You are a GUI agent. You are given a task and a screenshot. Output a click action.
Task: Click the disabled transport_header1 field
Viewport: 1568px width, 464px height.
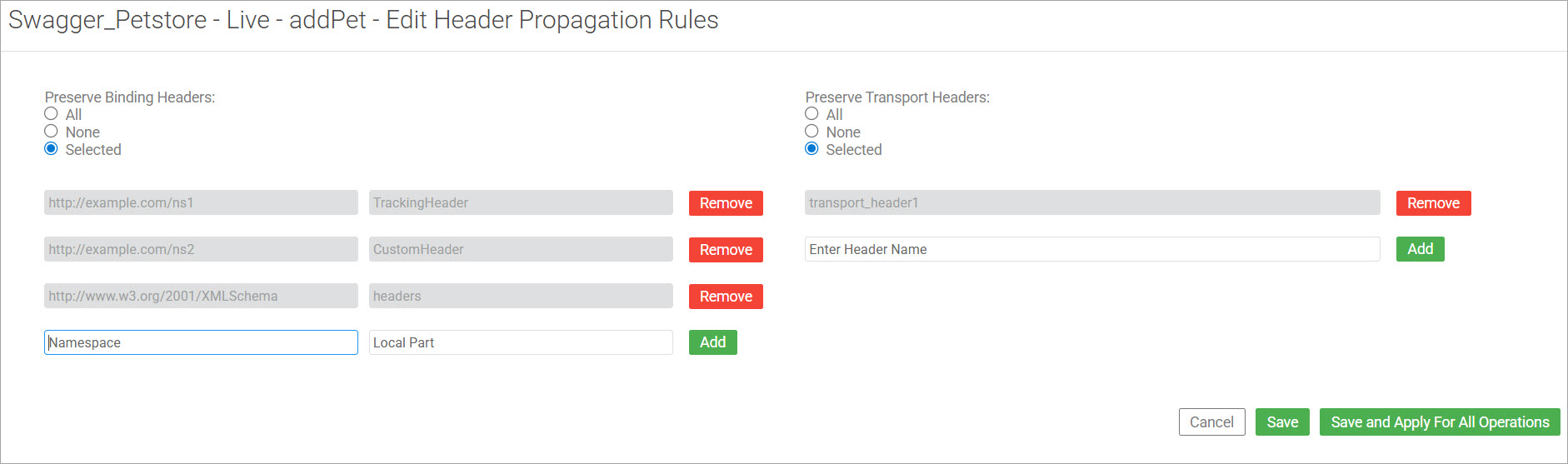pyautogui.click(x=1091, y=202)
